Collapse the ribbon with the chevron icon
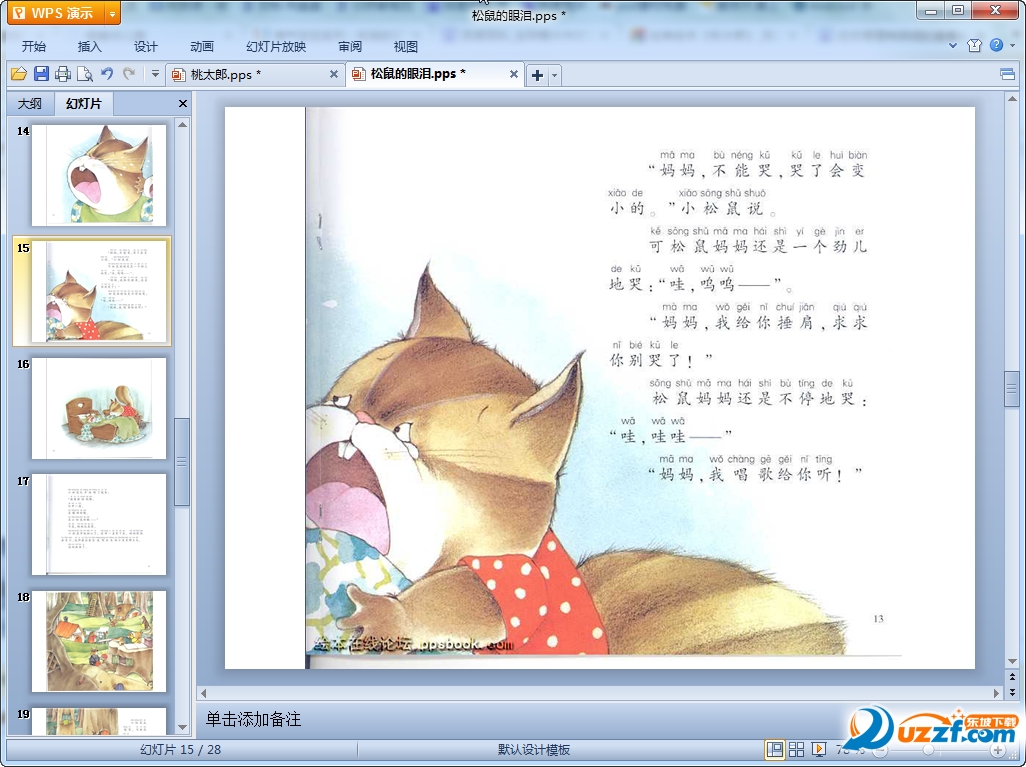1026x767 pixels. pos(953,46)
